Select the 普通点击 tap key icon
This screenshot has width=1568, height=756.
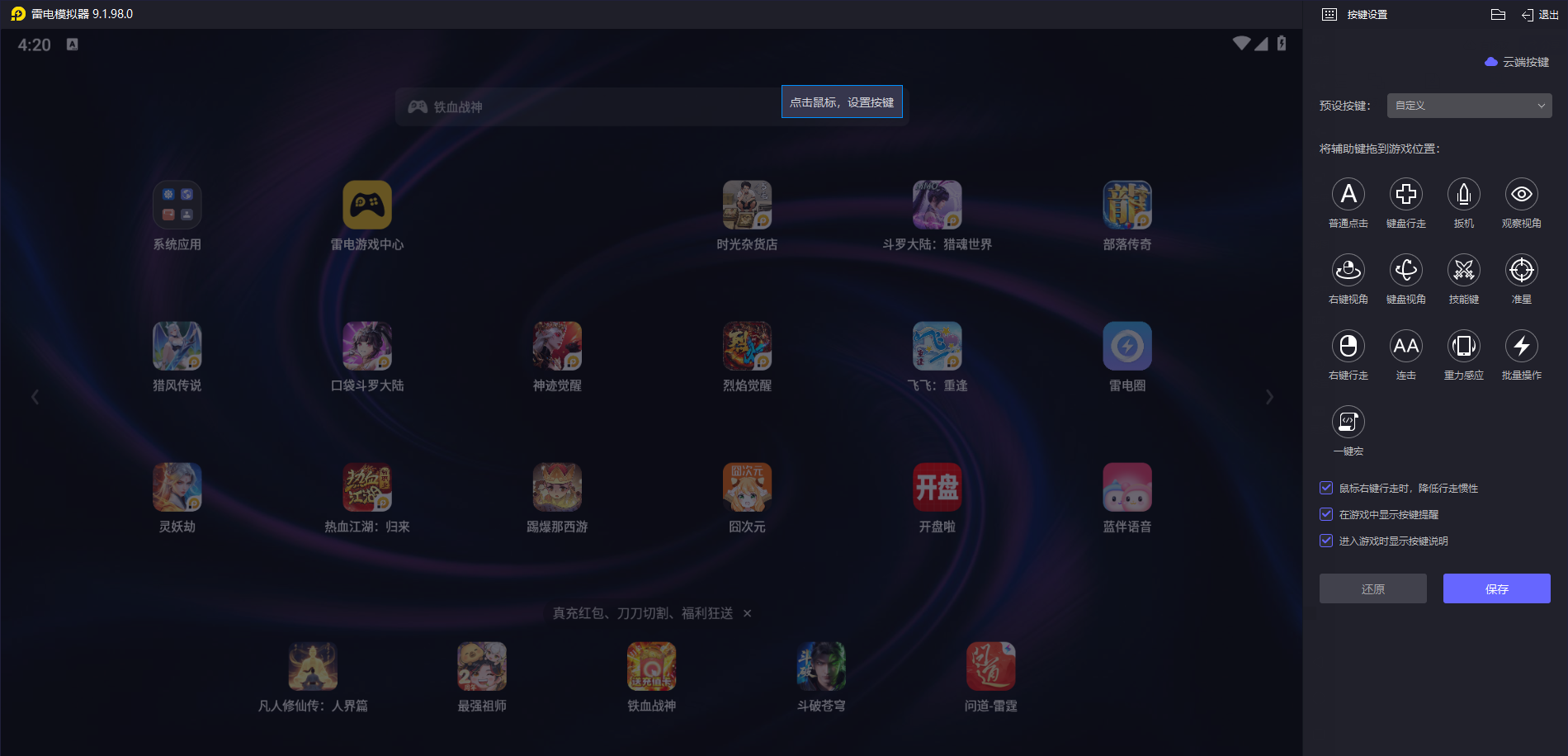tap(1348, 194)
